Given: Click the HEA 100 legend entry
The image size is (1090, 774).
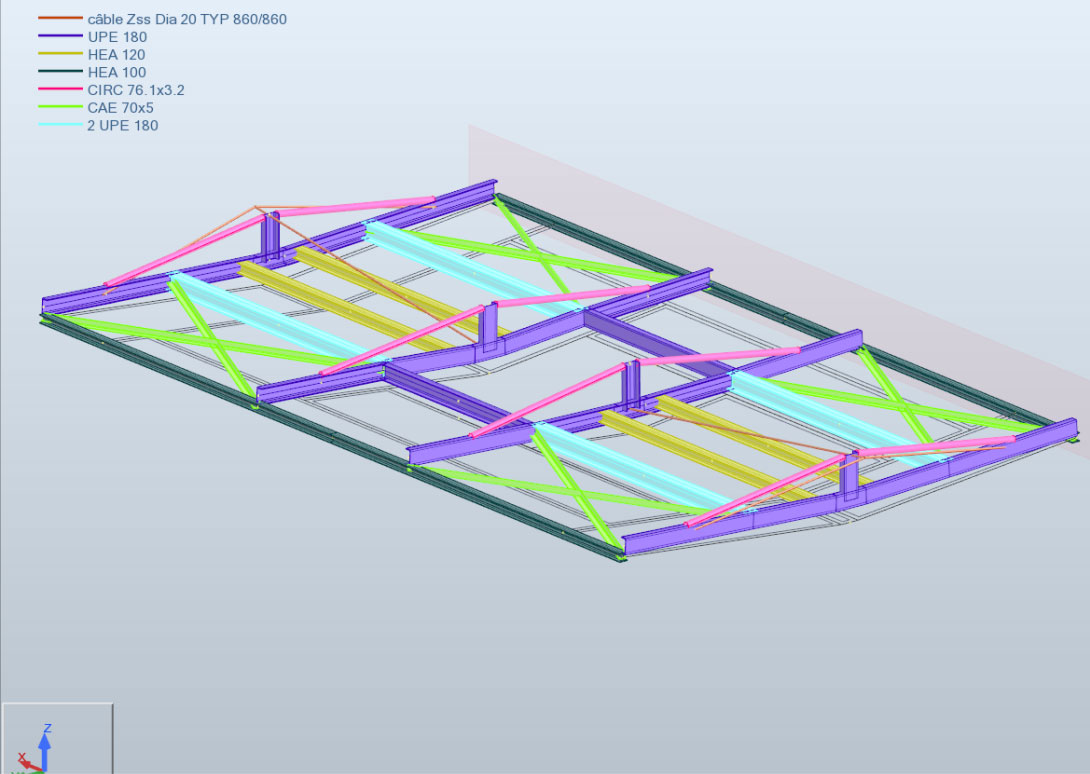Looking at the screenshot, I should tap(117, 72).
